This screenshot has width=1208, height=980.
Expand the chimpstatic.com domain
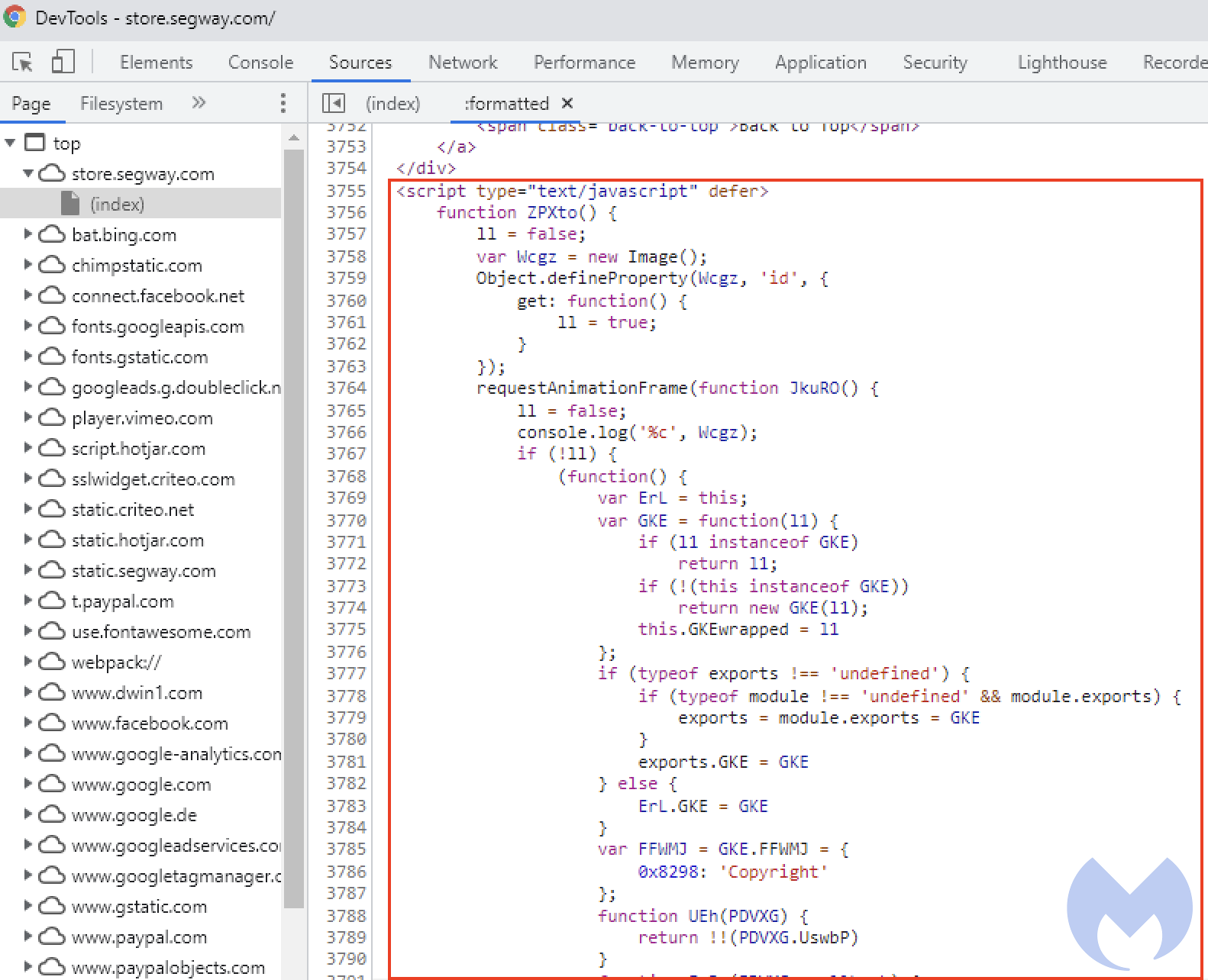tap(28, 265)
